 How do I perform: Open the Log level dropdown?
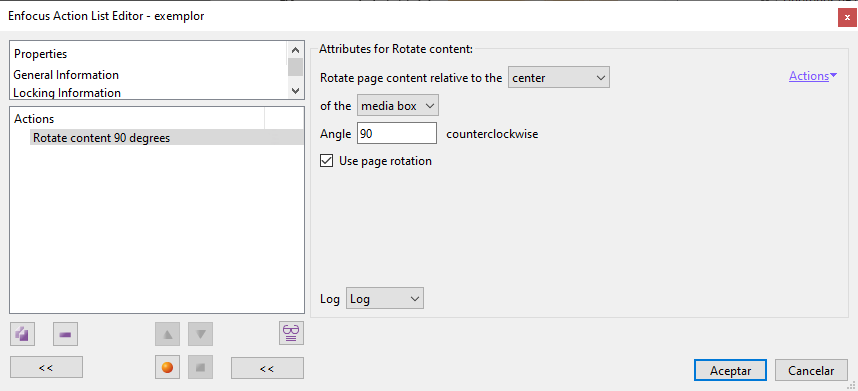click(385, 299)
